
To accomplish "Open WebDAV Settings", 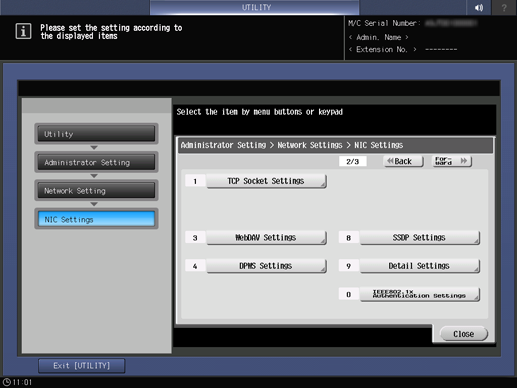I will click(266, 238).
